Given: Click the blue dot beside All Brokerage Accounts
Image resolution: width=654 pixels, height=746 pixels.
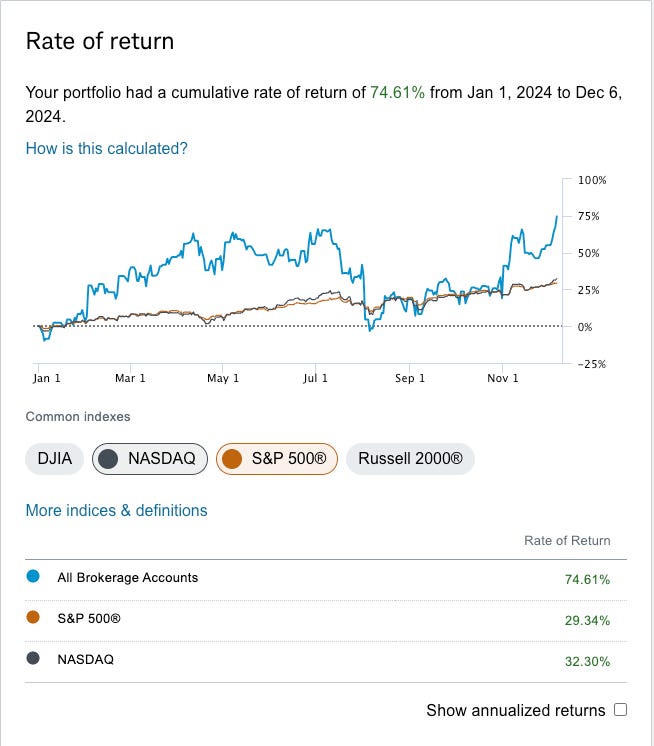Looking at the screenshot, I should click(x=34, y=577).
